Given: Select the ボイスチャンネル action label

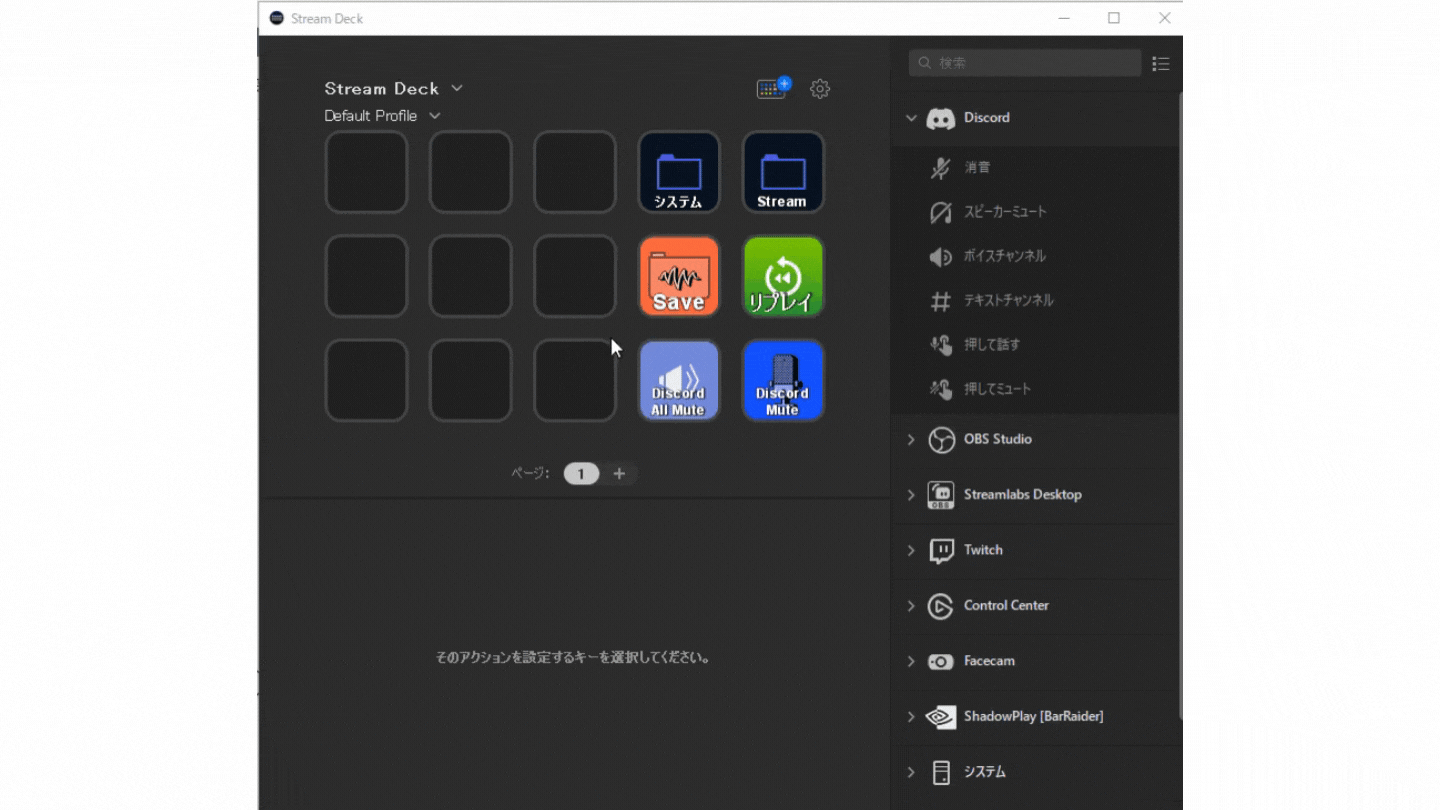Looking at the screenshot, I should click(1005, 257).
